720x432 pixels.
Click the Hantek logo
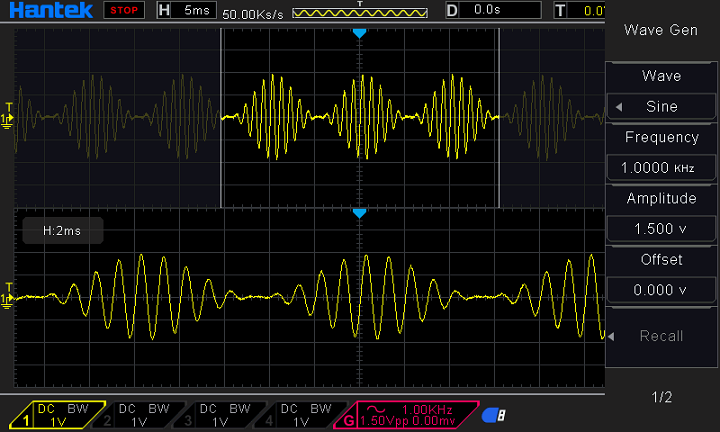point(48,11)
